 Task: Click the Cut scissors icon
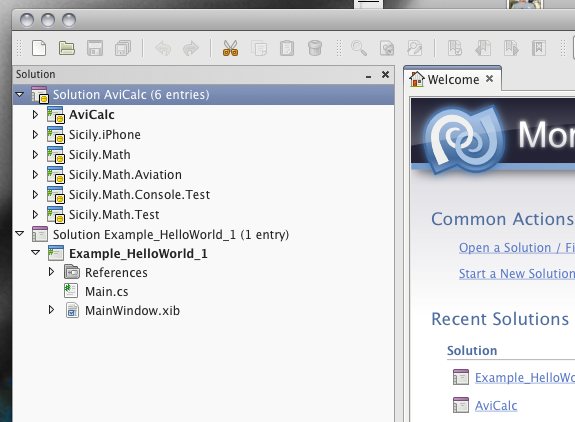click(x=230, y=48)
